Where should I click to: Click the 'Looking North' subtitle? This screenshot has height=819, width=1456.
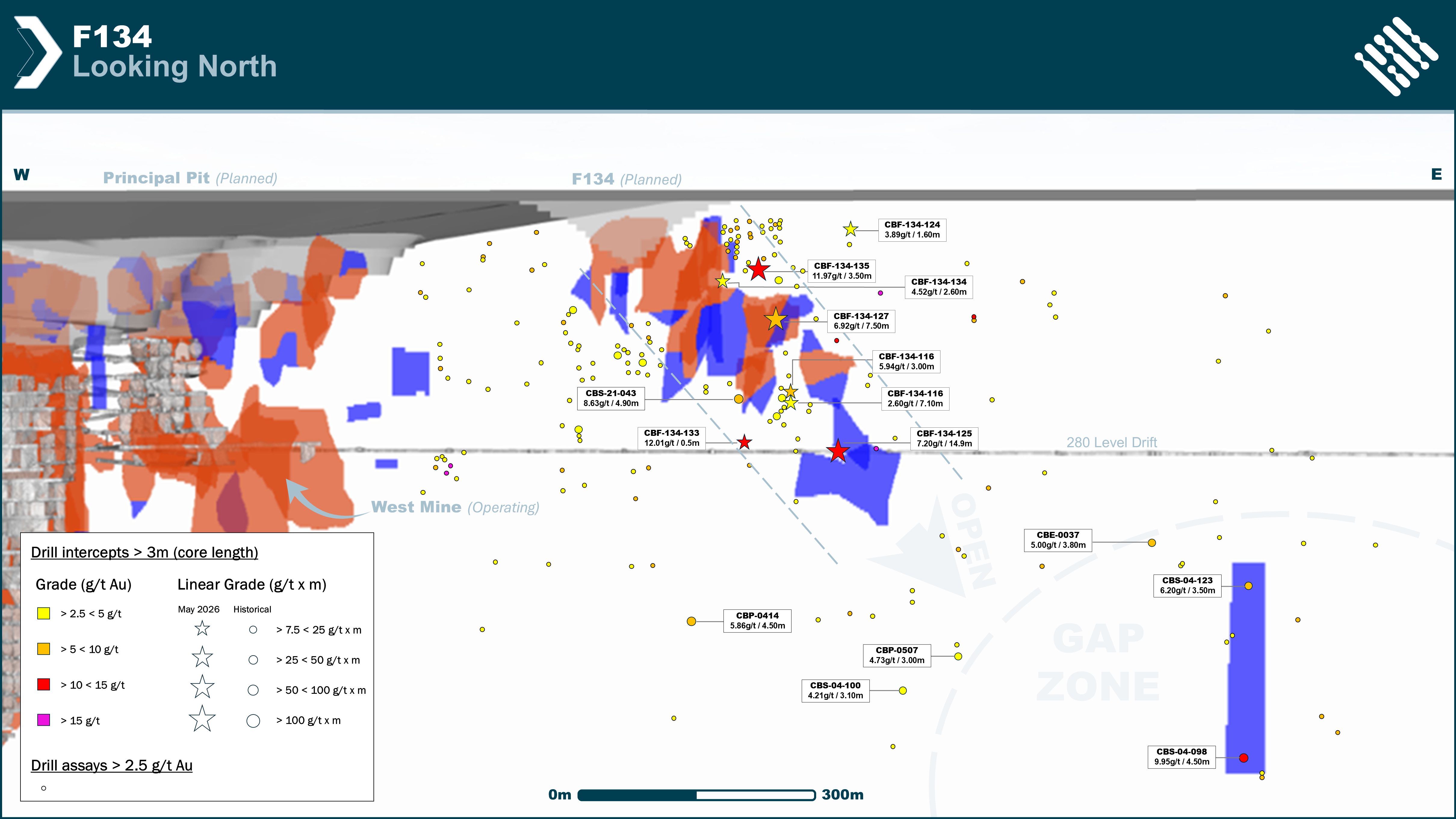(175, 67)
